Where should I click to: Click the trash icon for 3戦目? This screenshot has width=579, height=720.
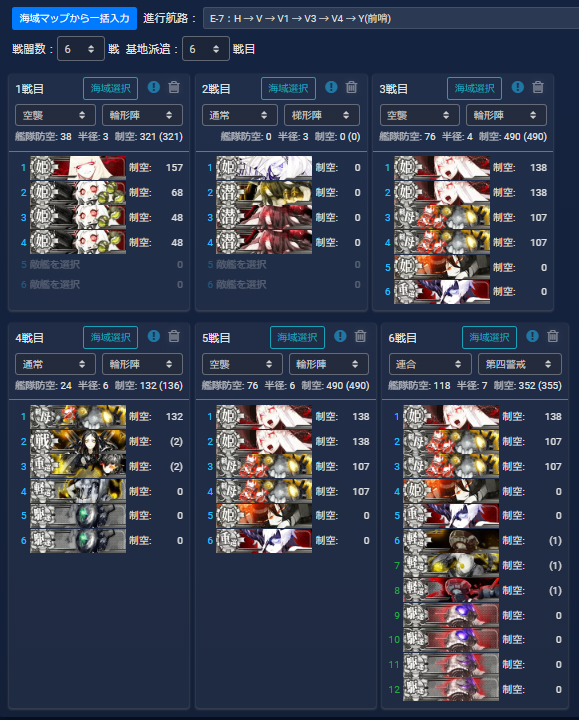click(538, 87)
